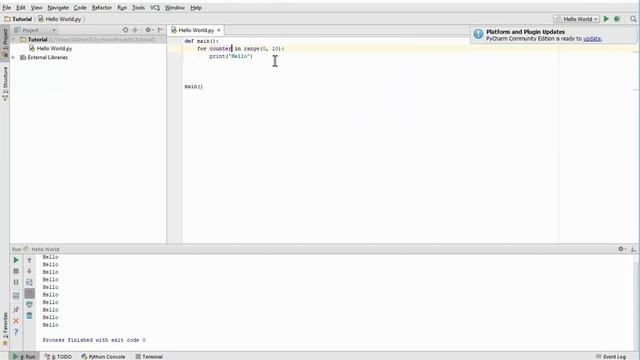Open the View menu
The image size is (640, 360).
[36, 8]
